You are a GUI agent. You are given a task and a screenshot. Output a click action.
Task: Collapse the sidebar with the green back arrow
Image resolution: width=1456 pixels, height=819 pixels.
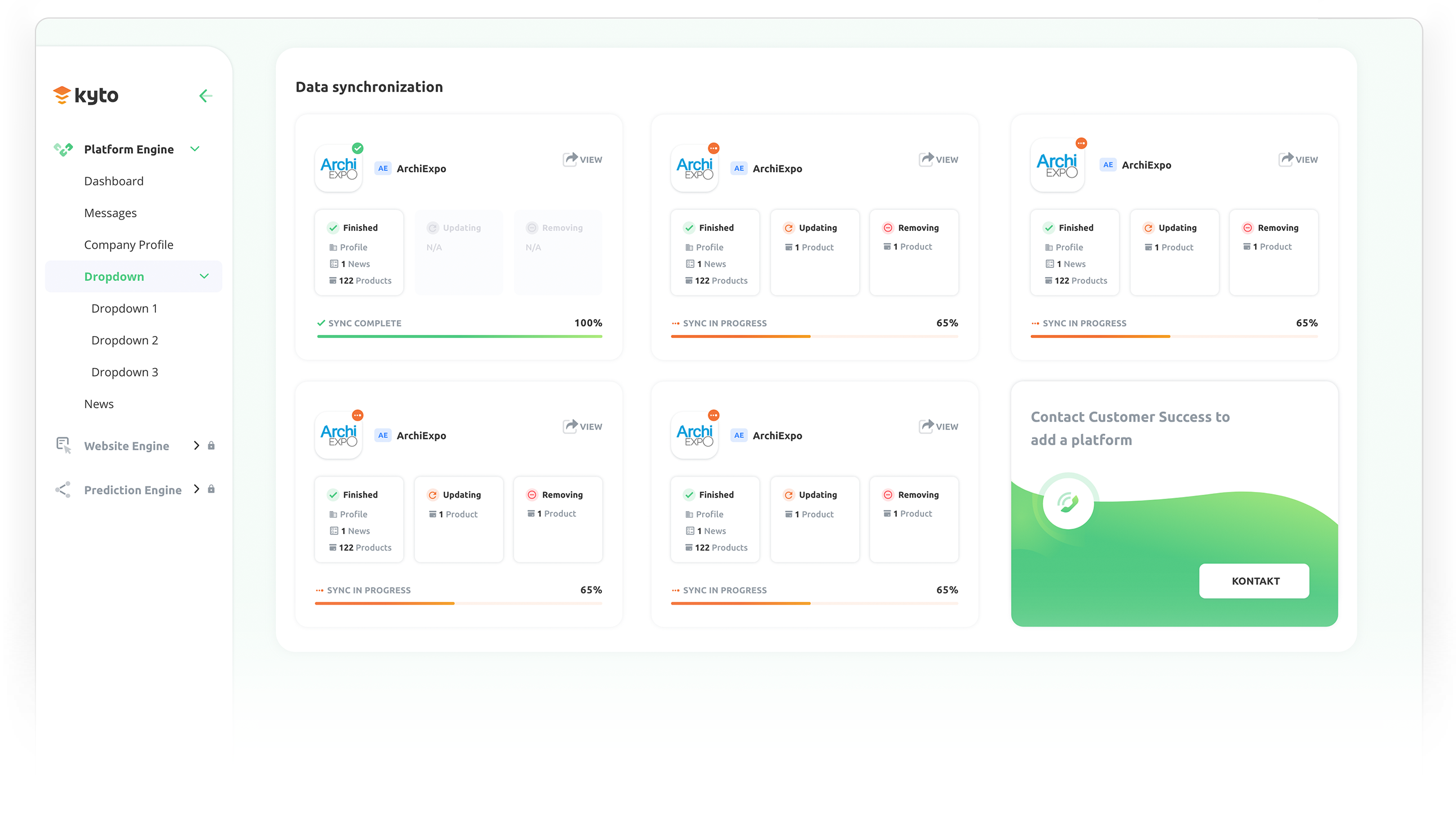206,96
